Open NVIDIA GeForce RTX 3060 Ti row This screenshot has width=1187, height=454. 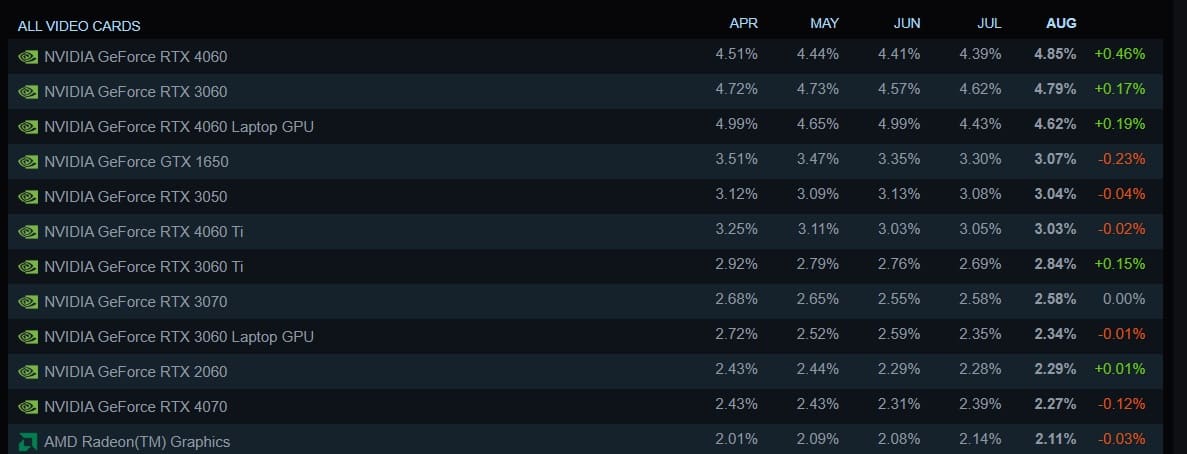pyautogui.click(x=585, y=266)
